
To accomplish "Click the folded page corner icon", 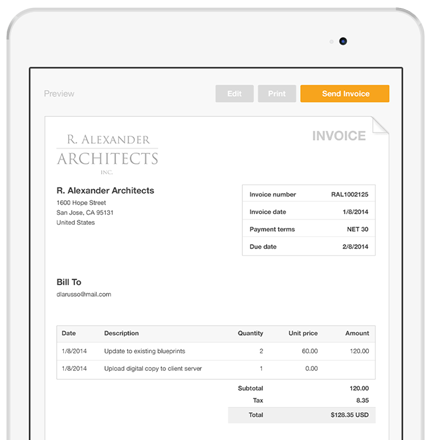I will coord(380,126).
